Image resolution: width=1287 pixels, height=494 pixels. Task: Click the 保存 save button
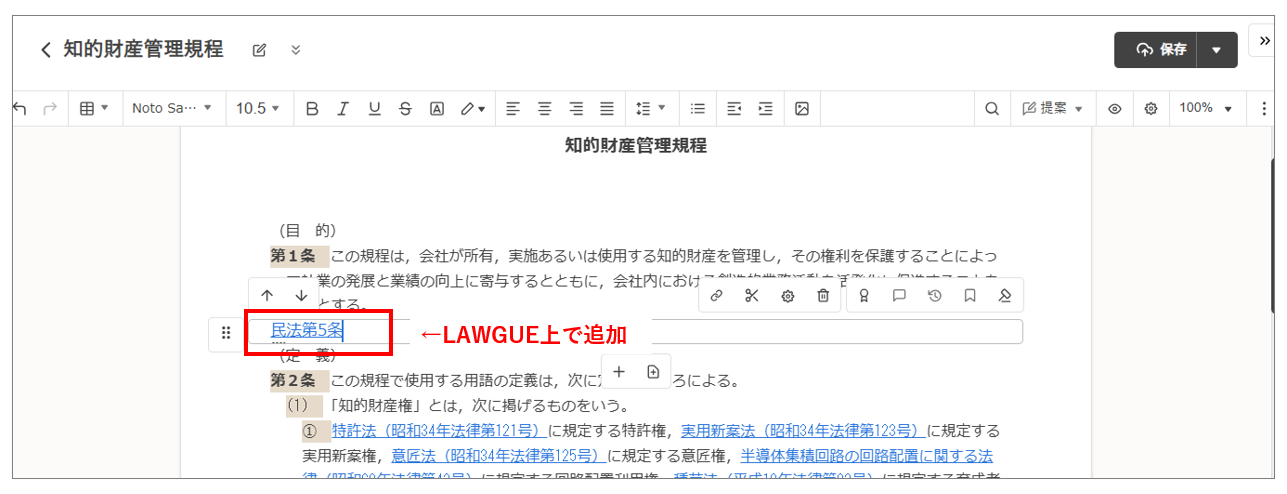pos(1161,49)
